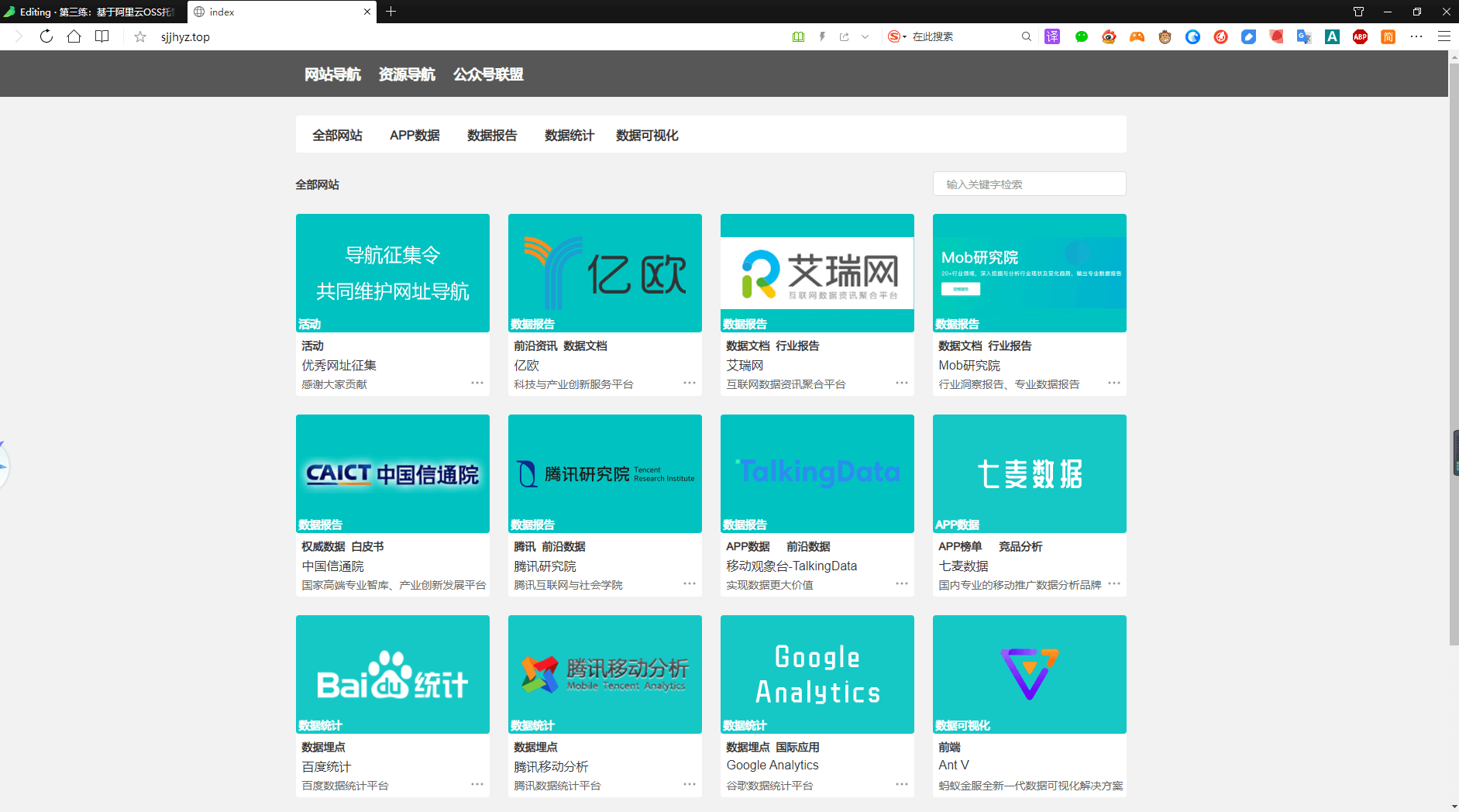Expand more options on 艾瑞网 card
Image resolution: width=1459 pixels, height=812 pixels.
tap(902, 383)
